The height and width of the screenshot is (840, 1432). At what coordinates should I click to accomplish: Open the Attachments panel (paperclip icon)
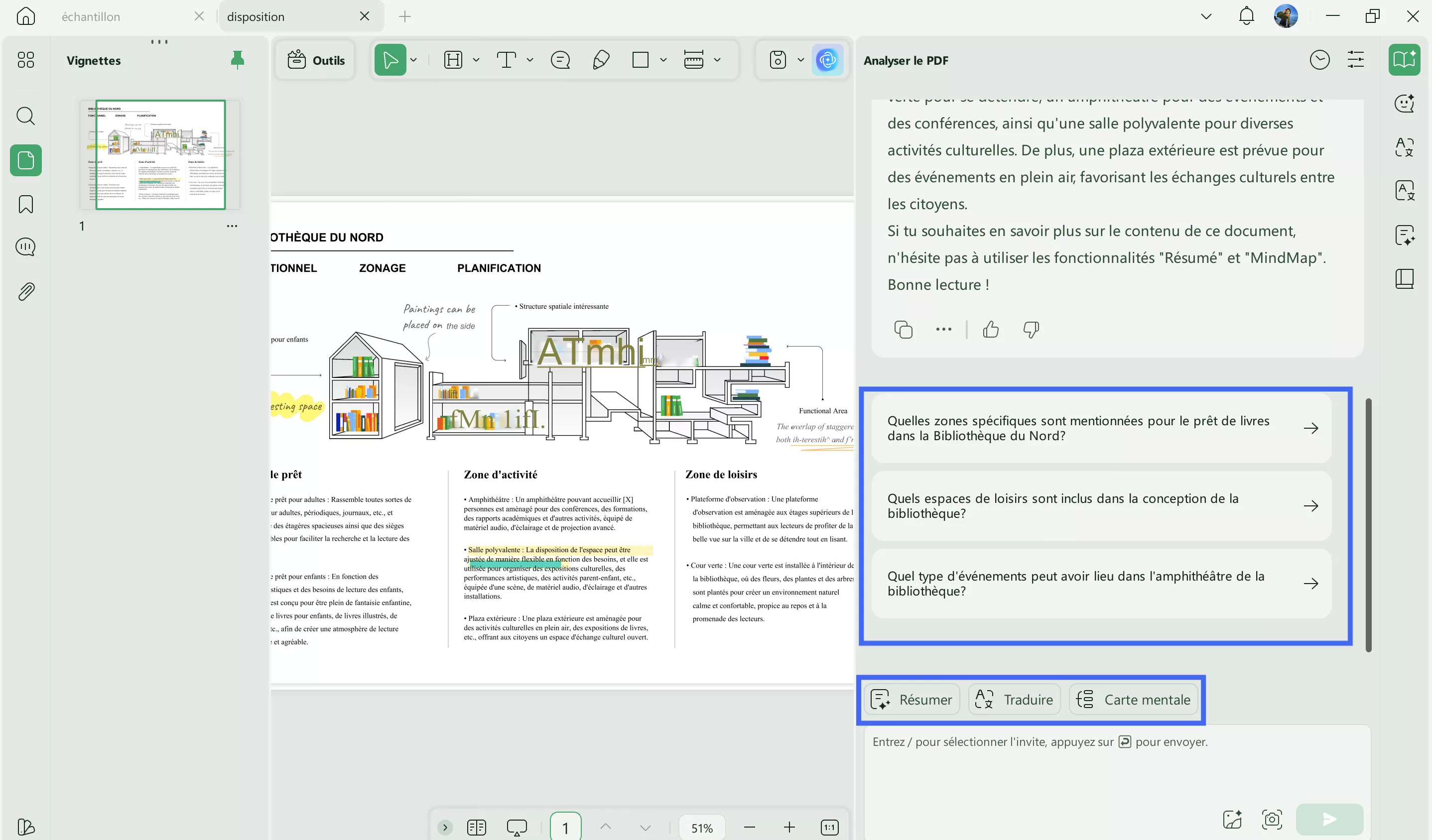(x=25, y=291)
